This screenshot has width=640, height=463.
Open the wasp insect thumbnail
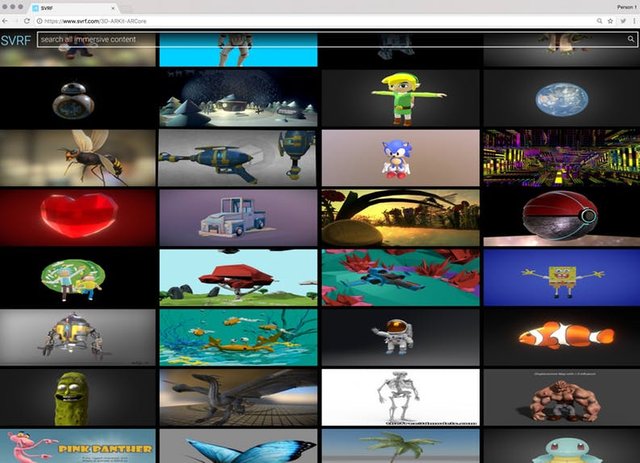click(78, 158)
